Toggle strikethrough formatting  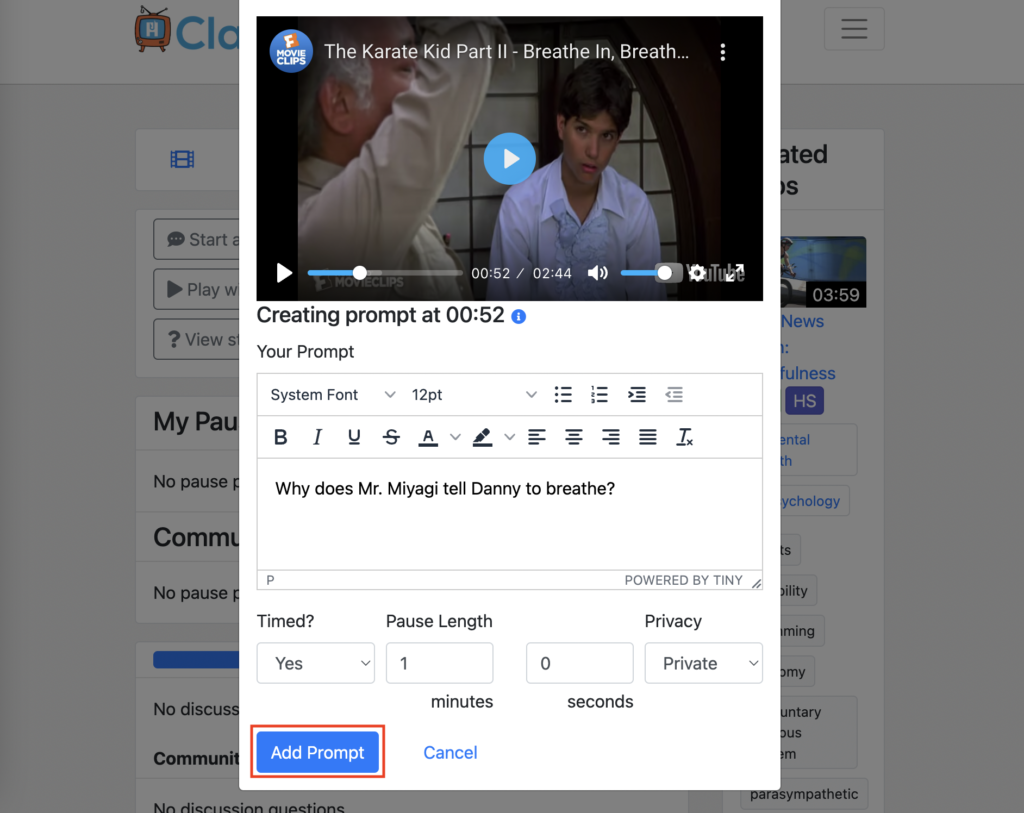[391, 437]
